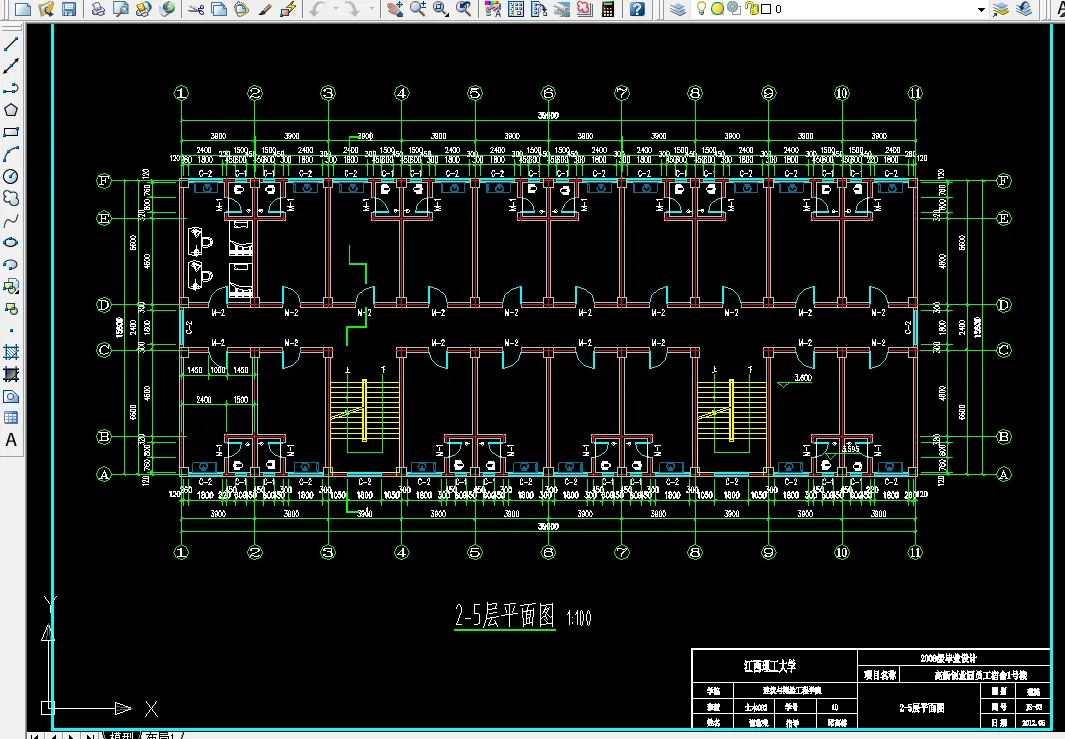Expand the layer list dropdown arrow
Screen dimensions: 1065x739
[981, 10]
